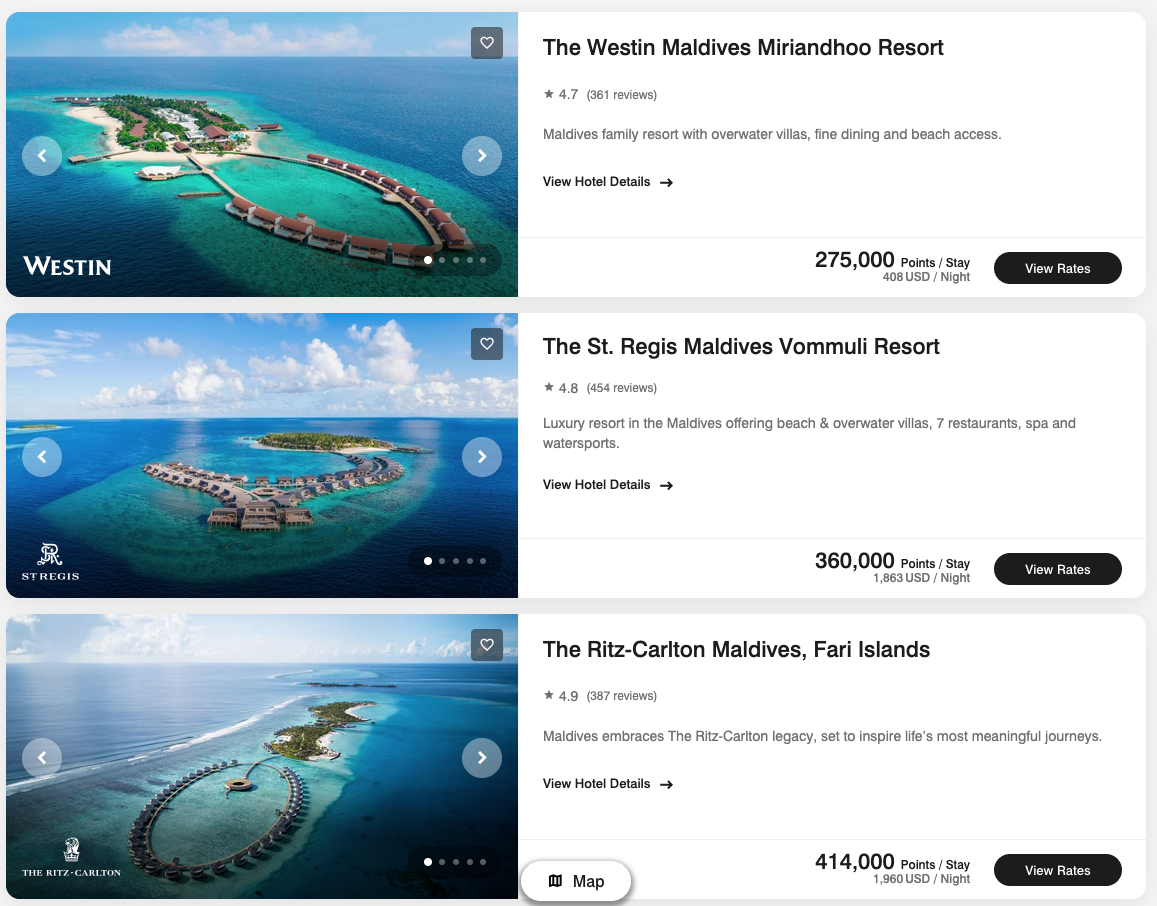View Rates for The Westin Maldives Miriandhoo
Screen dimensions: 1157x906
point(1057,269)
